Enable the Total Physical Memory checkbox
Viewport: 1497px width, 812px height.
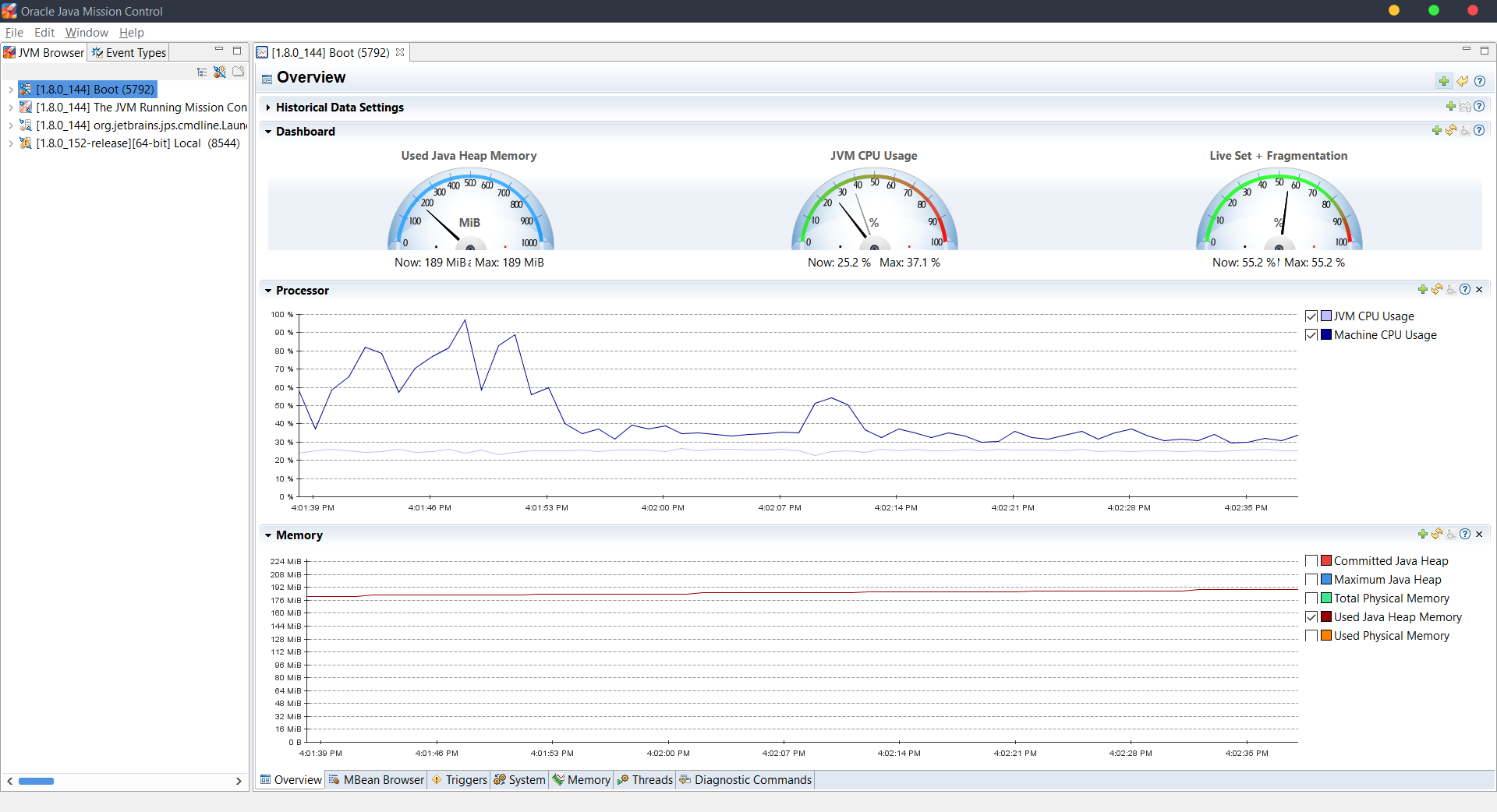click(1311, 598)
